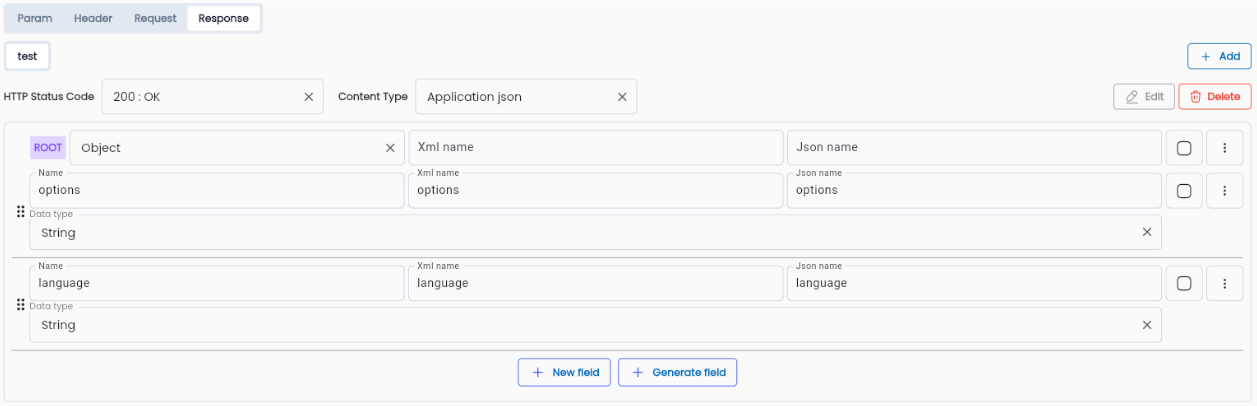This screenshot has height=406, width=1257.
Task: Focus the ROOT Xml name field
Action: pyautogui.click(x=596, y=147)
